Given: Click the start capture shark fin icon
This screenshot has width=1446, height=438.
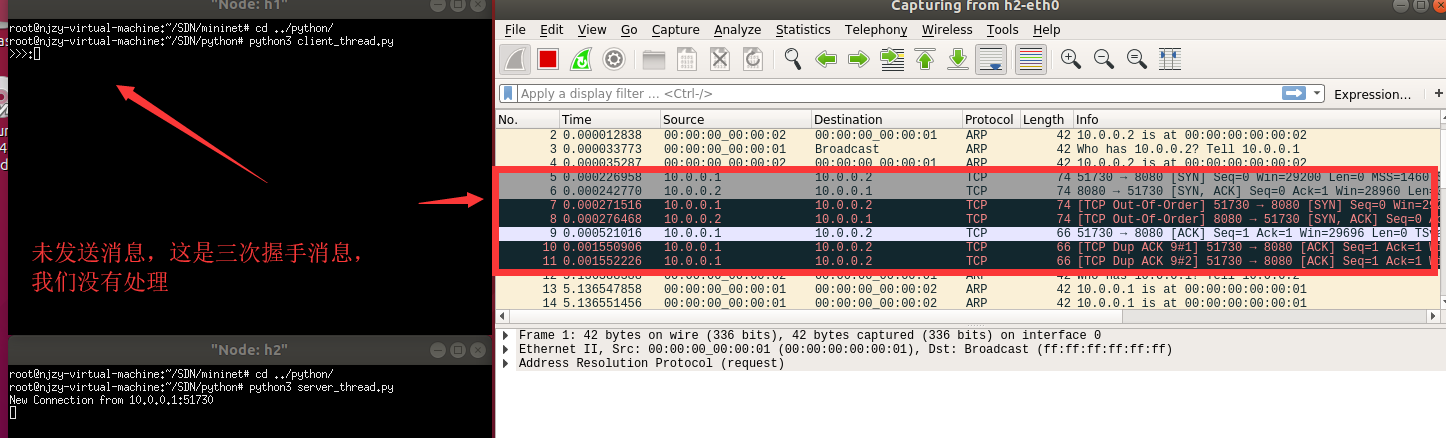Looking at the screenshot, I should pyautogui.click(x=515, y=59).
